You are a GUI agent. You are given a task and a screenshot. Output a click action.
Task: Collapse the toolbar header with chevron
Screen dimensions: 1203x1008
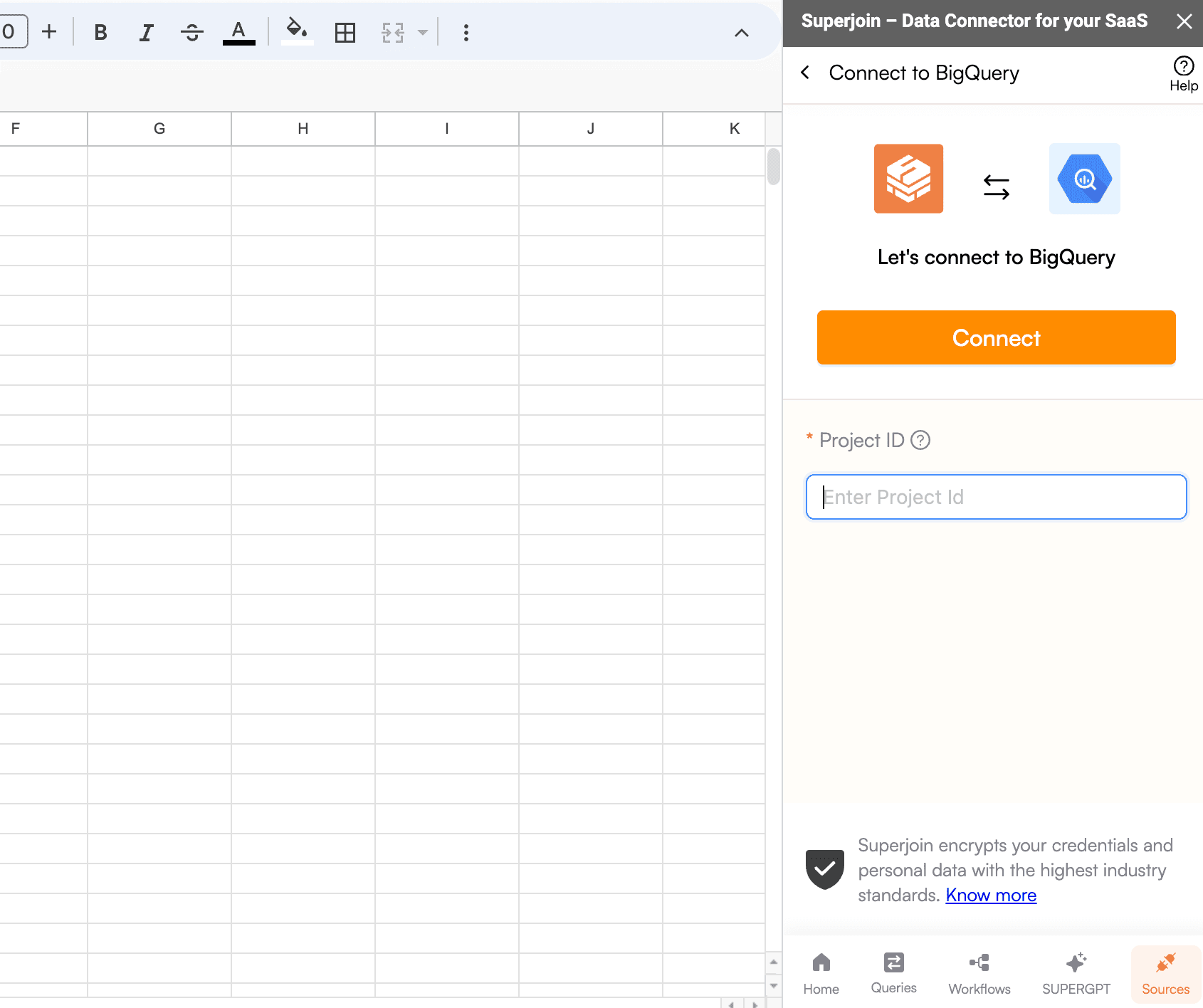(741, 33)
